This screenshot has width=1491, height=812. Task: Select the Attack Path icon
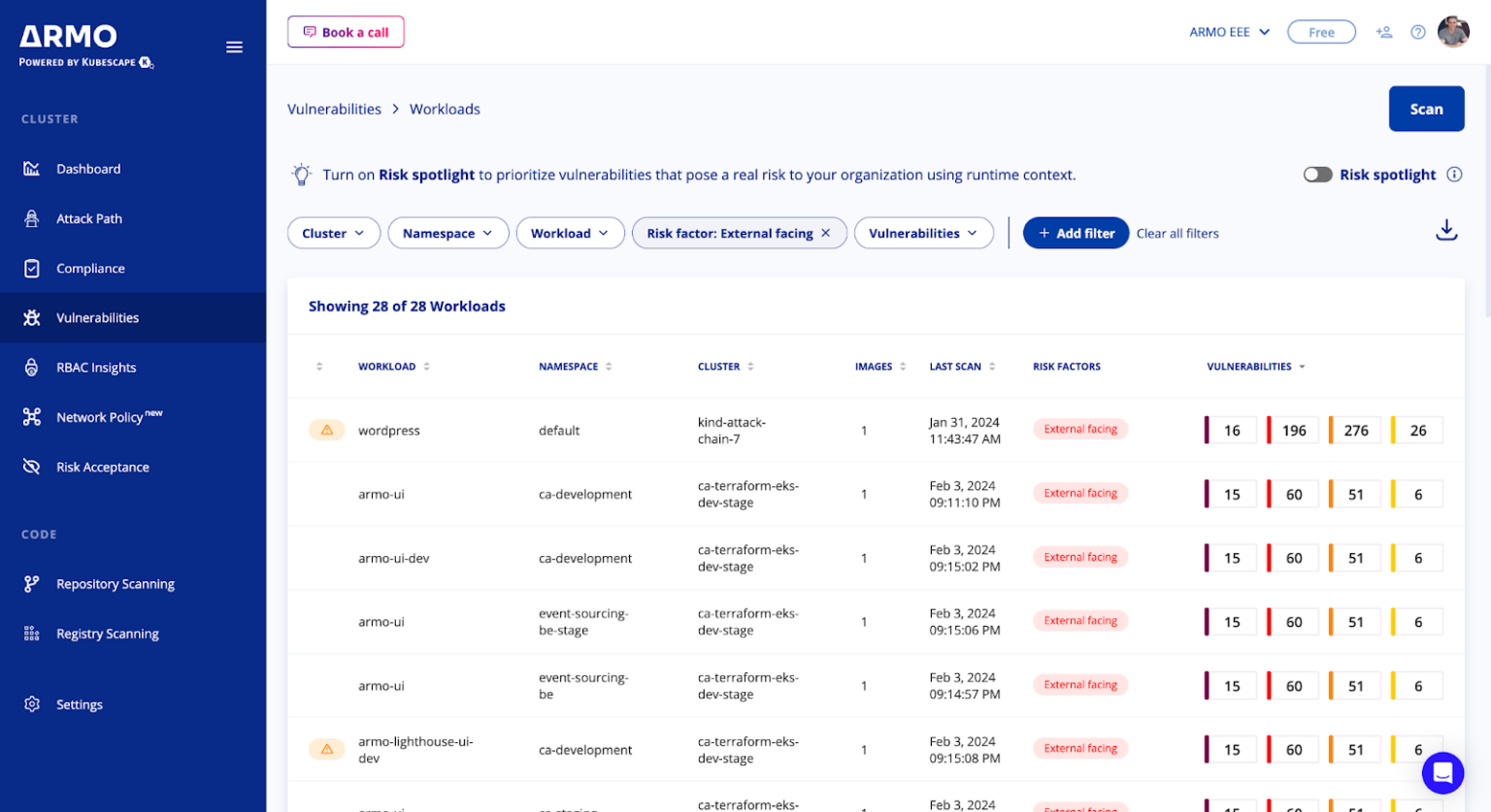[32, 218]
